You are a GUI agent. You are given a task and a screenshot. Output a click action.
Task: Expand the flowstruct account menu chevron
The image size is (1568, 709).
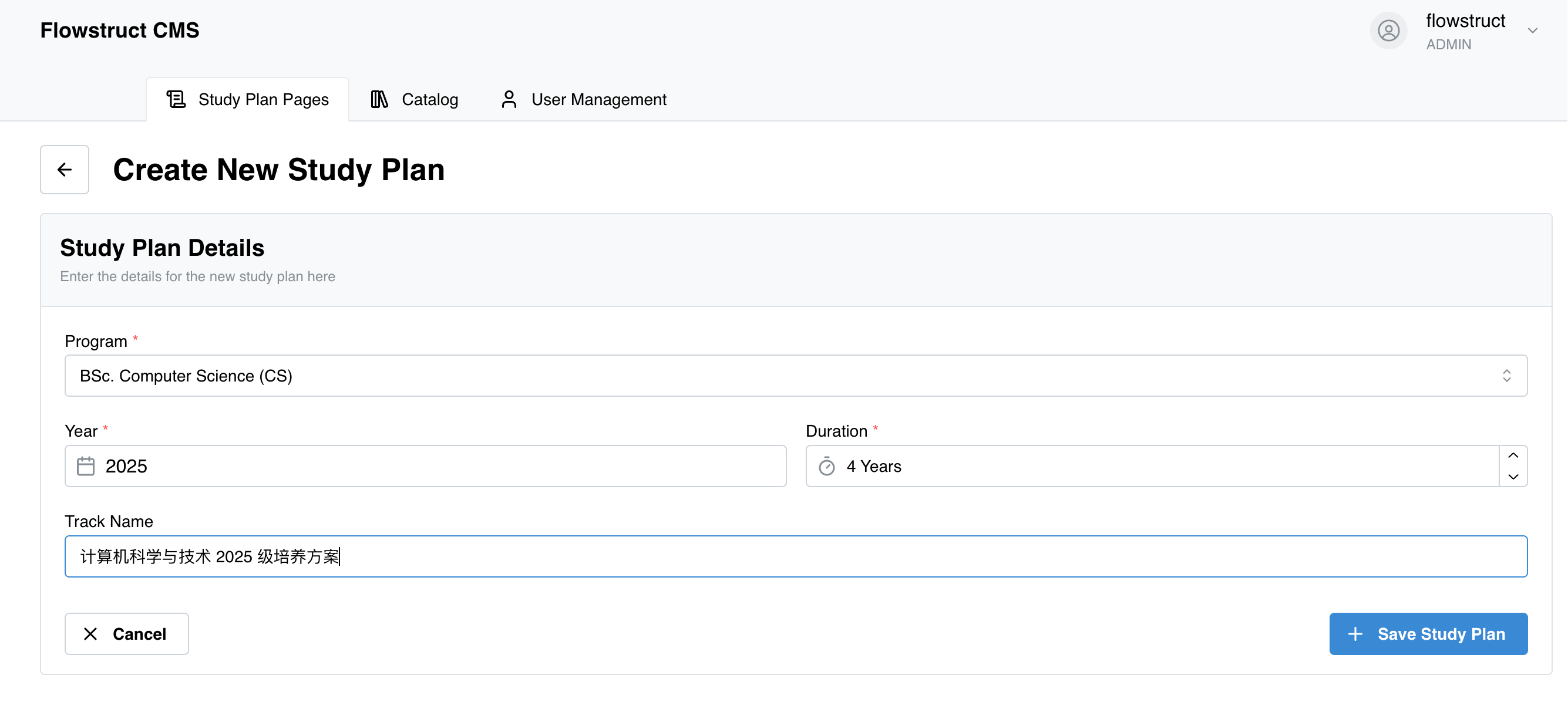point(1532,31)
